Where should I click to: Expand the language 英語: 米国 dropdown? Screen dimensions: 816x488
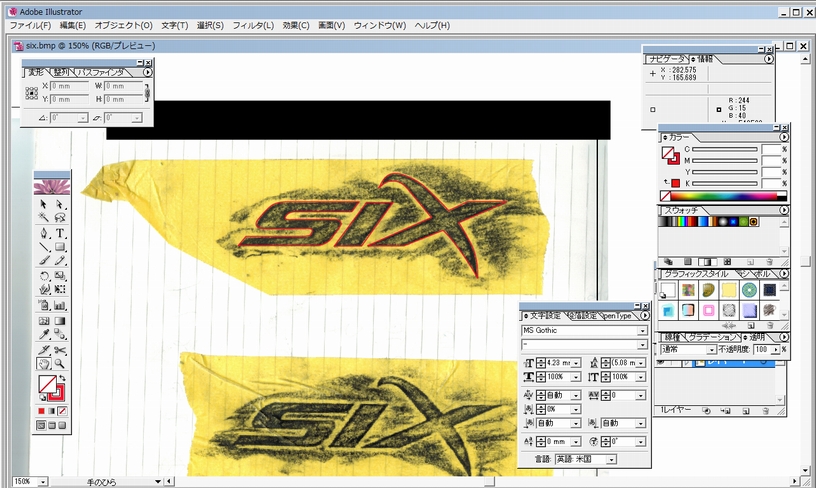(x=611, y=459)
